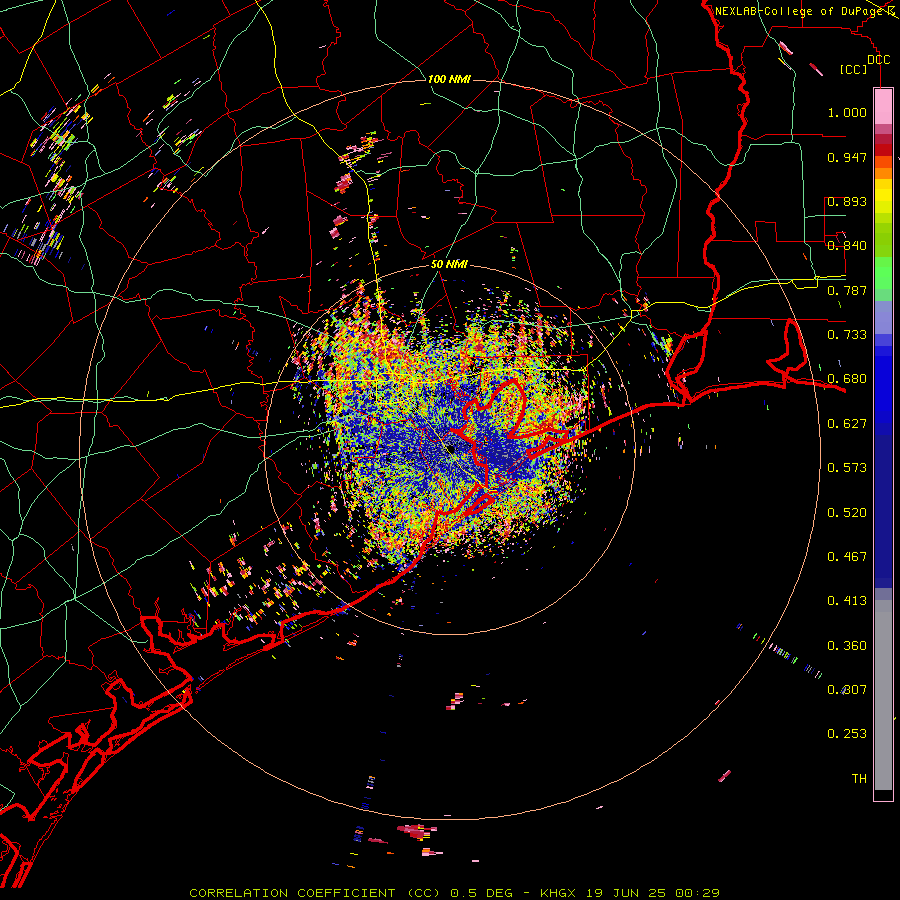
Task: Click the 19 JUN 25 date in the caption
Action: click(x=626, y=893)
